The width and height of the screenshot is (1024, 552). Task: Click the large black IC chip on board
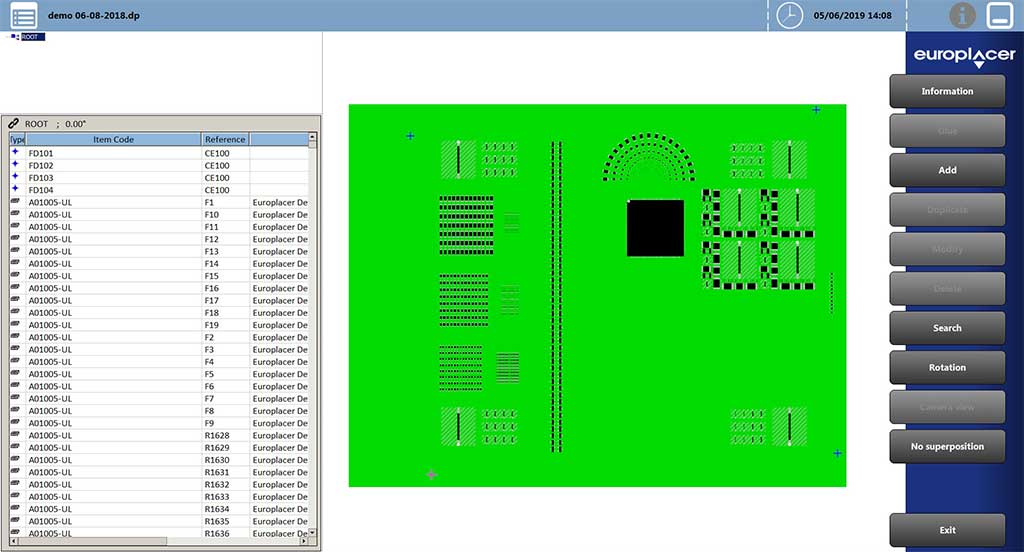point(655,228)
